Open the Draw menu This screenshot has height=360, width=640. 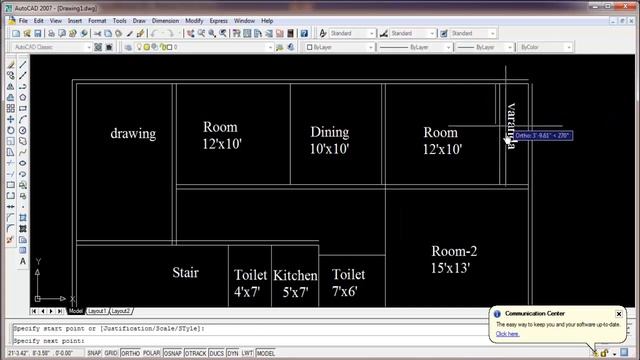pos(139,21)
